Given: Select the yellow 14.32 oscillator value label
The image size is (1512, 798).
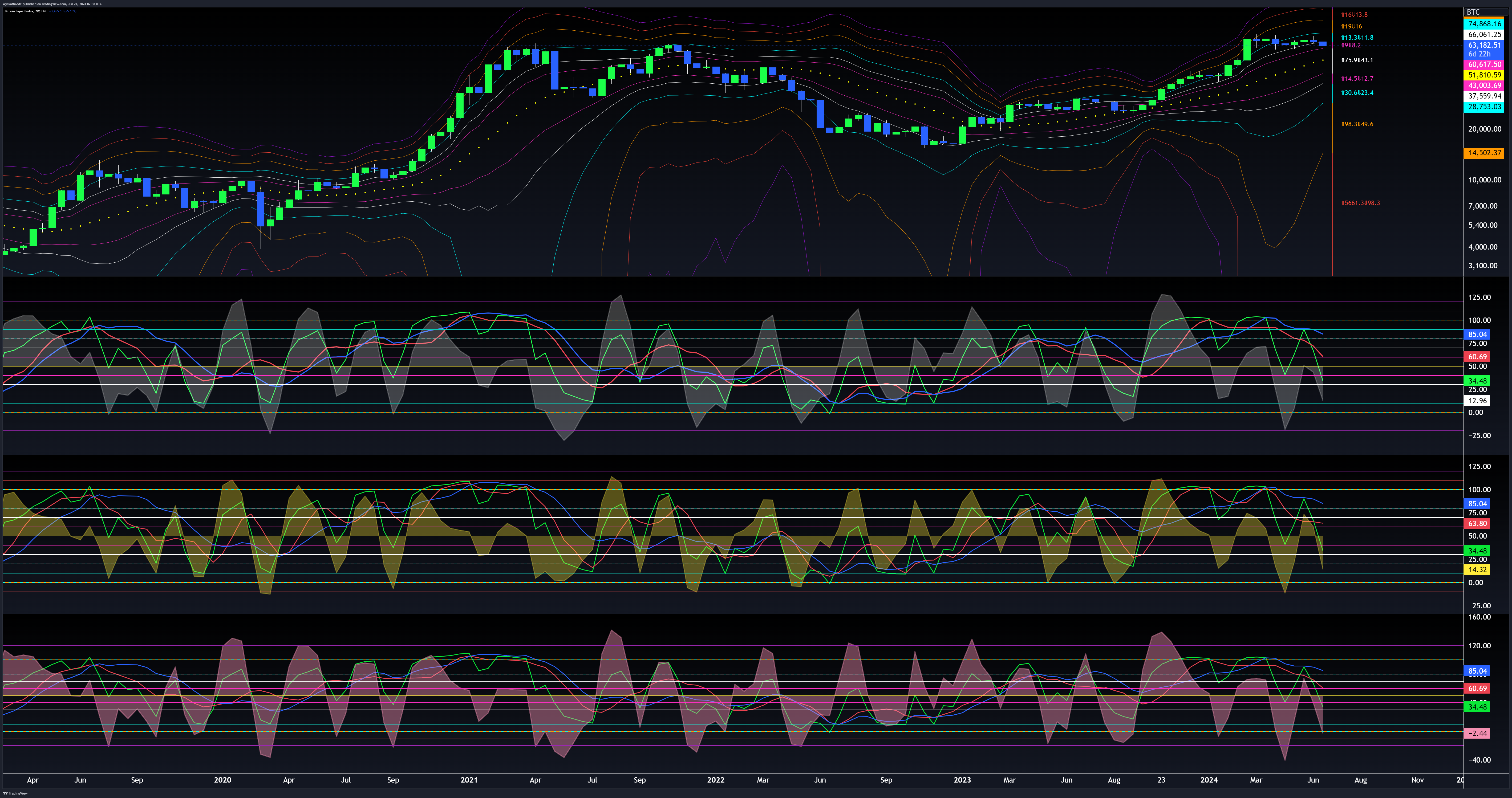Looking at the screenshot, I should point(1477,570).
